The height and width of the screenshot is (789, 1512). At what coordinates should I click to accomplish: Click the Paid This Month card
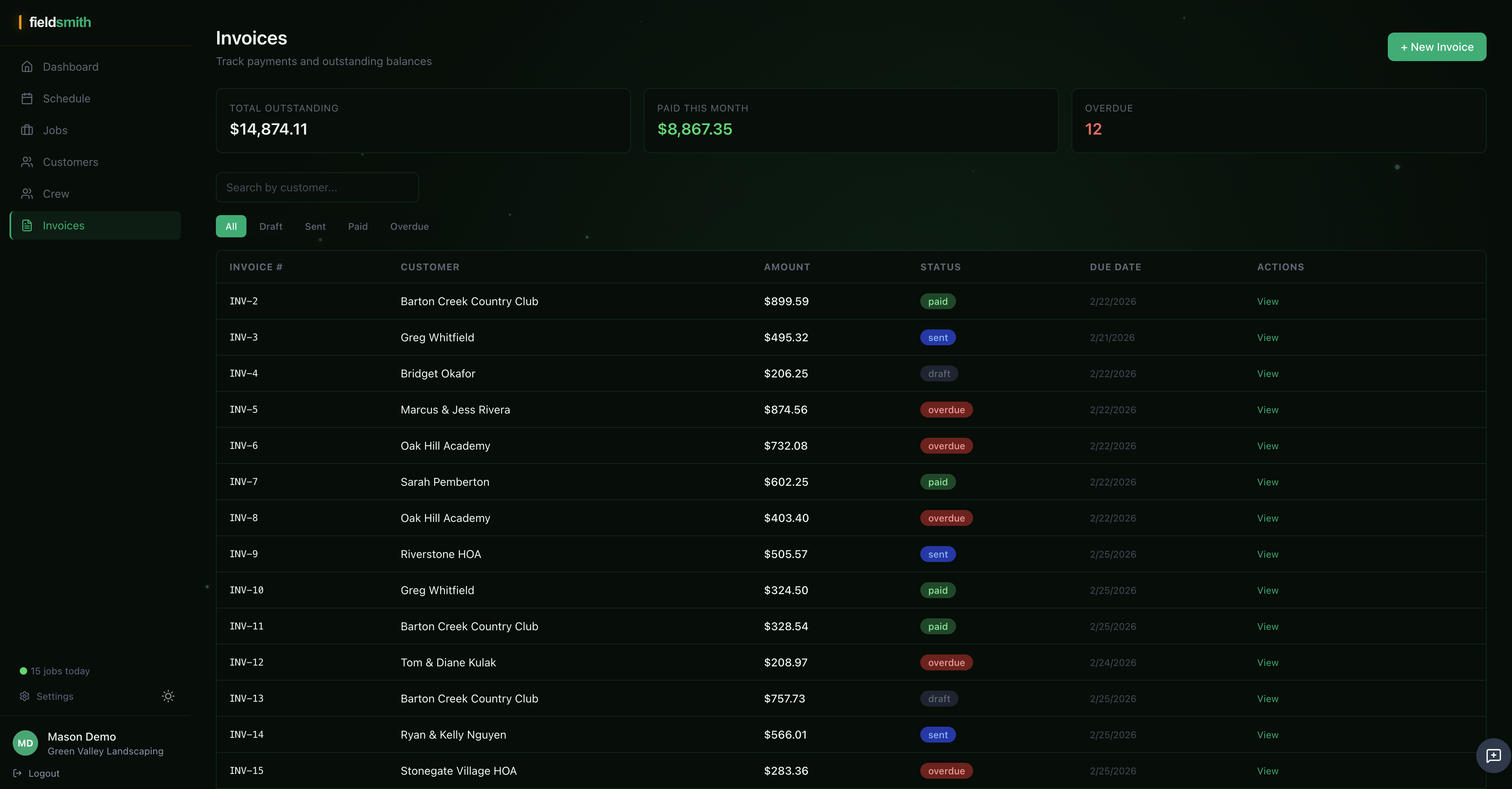point(851,121)
